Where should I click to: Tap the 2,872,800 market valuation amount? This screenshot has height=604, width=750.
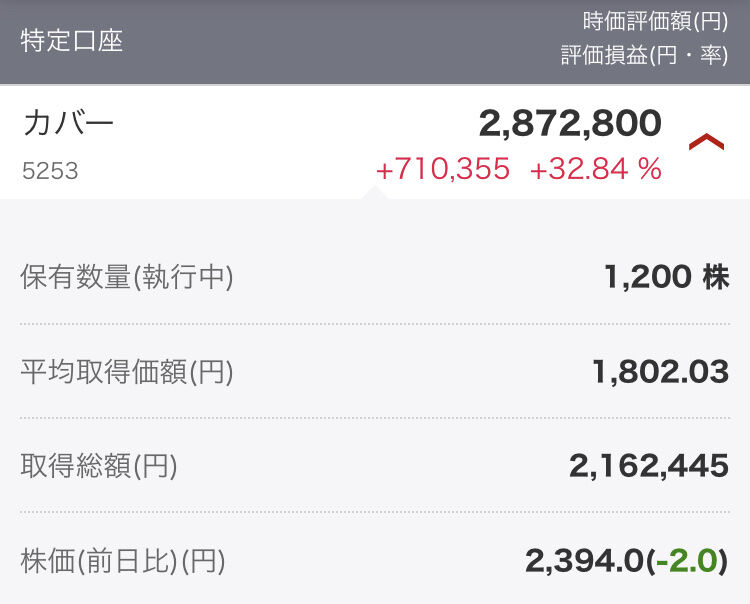(570, 124)
